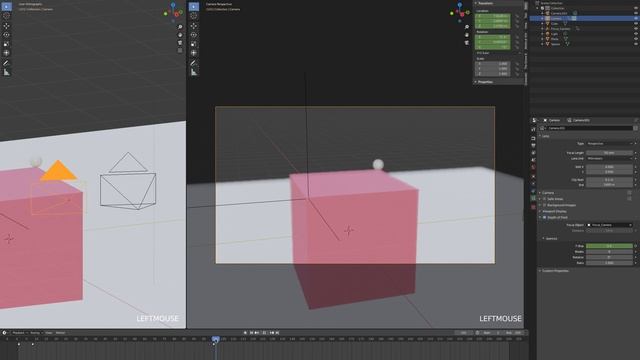Hide the Light object in outliner
Screen dimensions: 640x360
click(636, 34)
